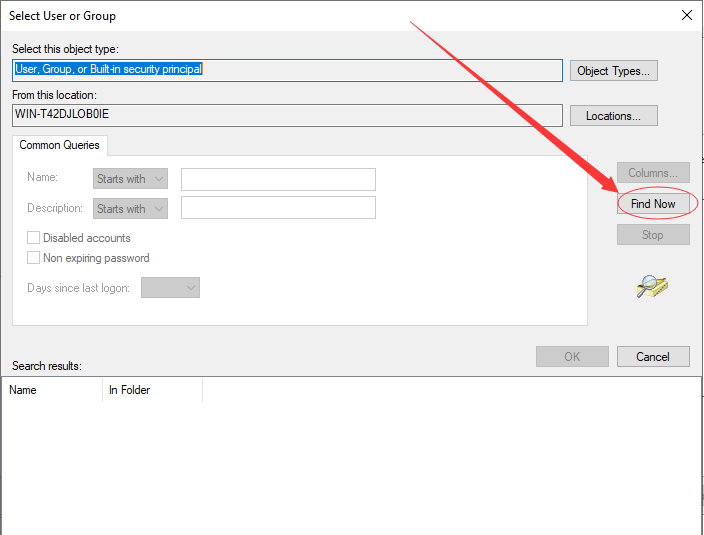Screen dimensions: 704x535
Task: Focus the Description query text field
Action: [278, 207]
